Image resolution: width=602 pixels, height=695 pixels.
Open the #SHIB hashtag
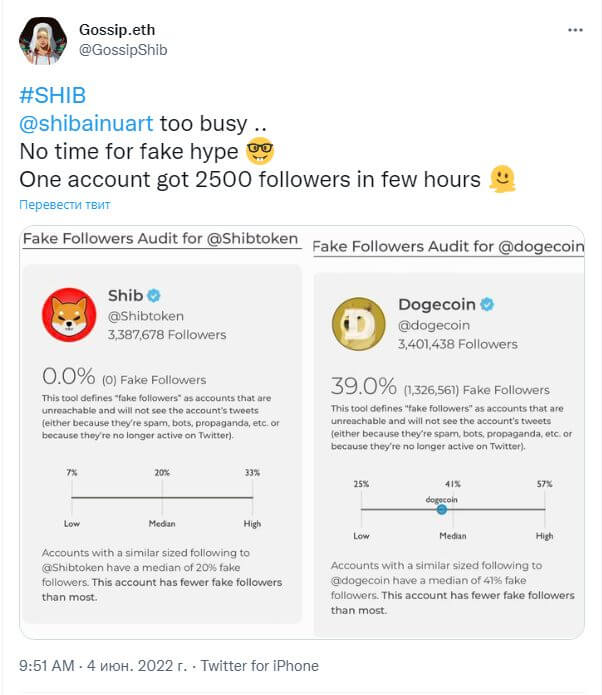click(x=53, y=95)
